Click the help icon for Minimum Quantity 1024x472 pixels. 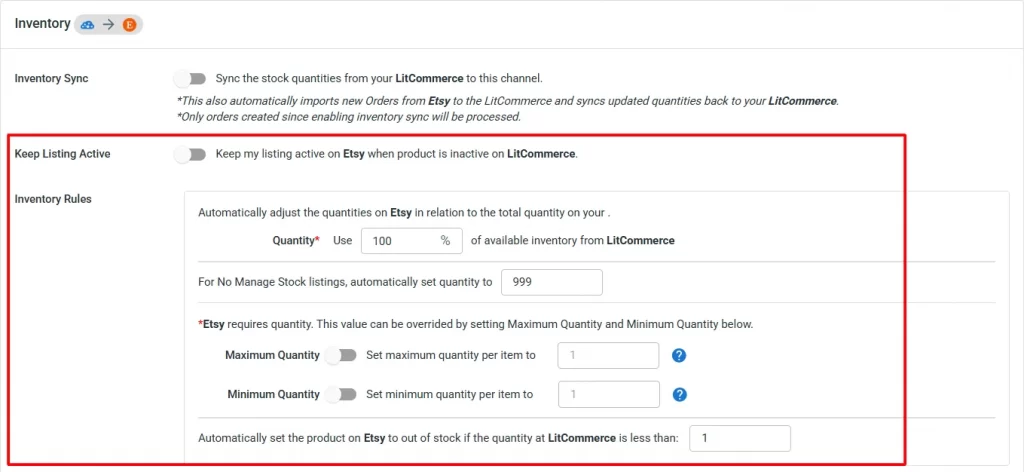679,395
